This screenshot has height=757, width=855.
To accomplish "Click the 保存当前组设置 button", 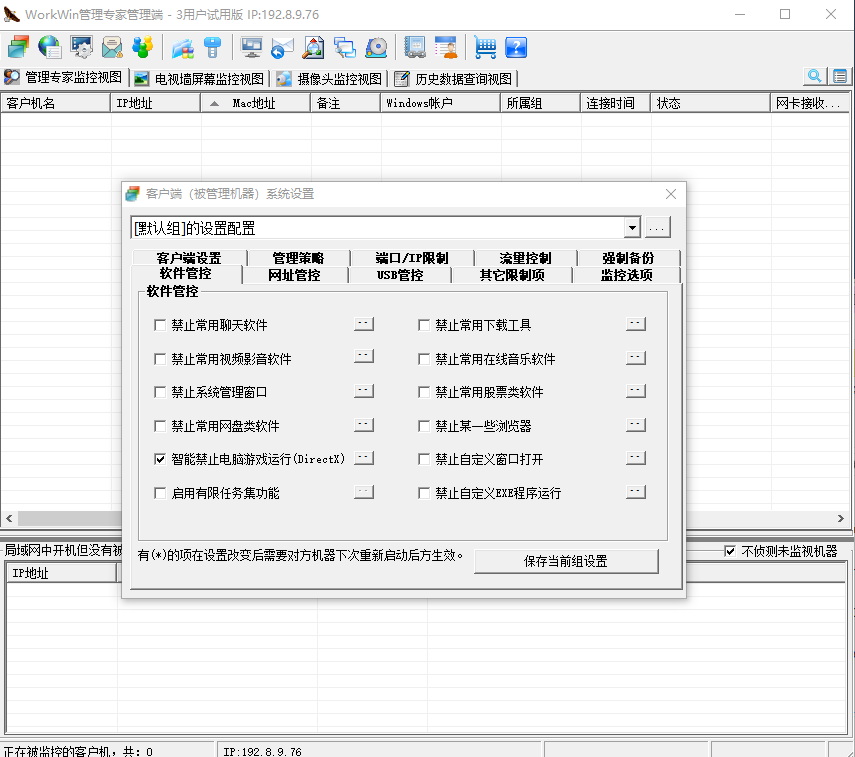I will (566, 561).
